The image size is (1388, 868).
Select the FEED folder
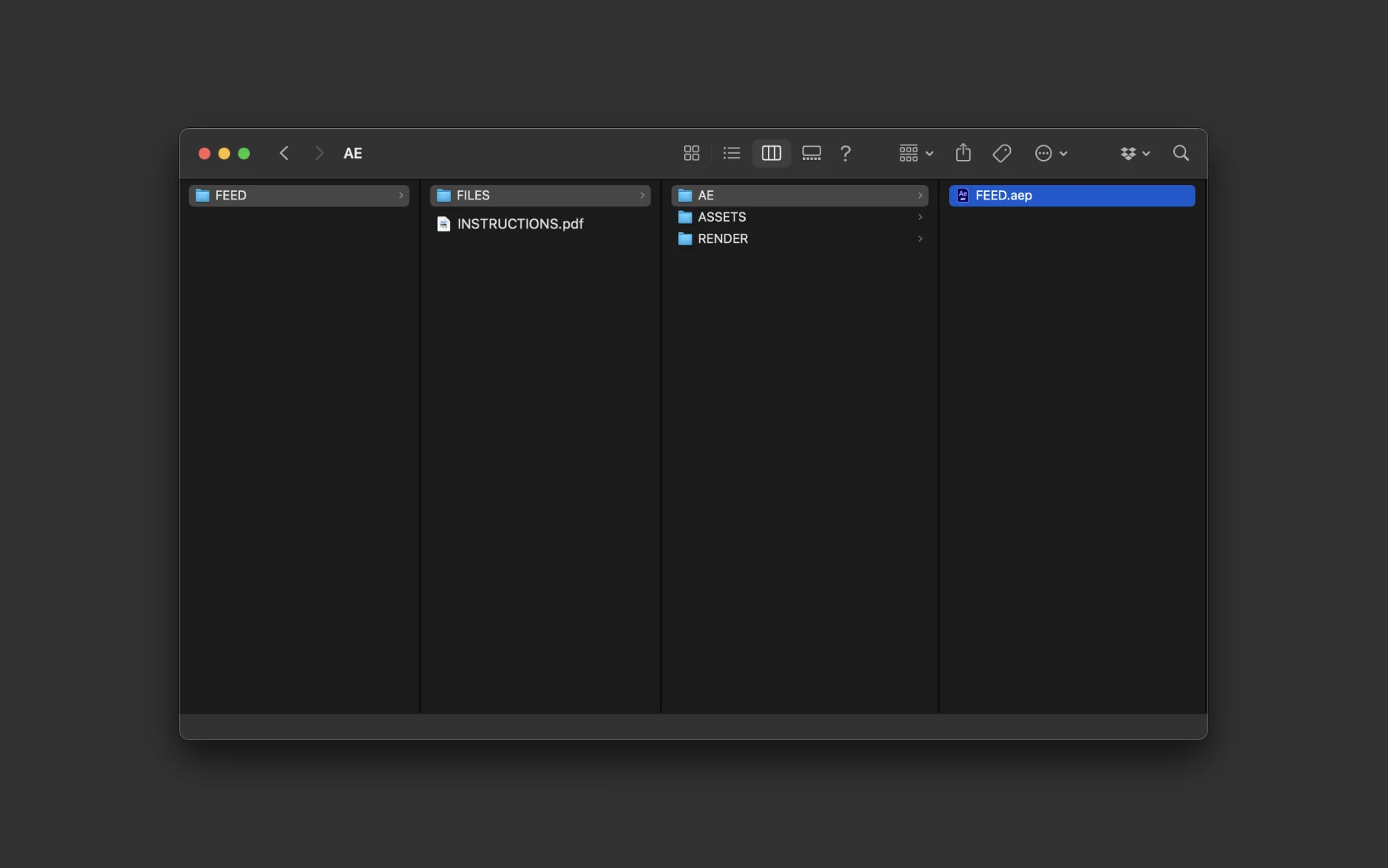[231, 196]
